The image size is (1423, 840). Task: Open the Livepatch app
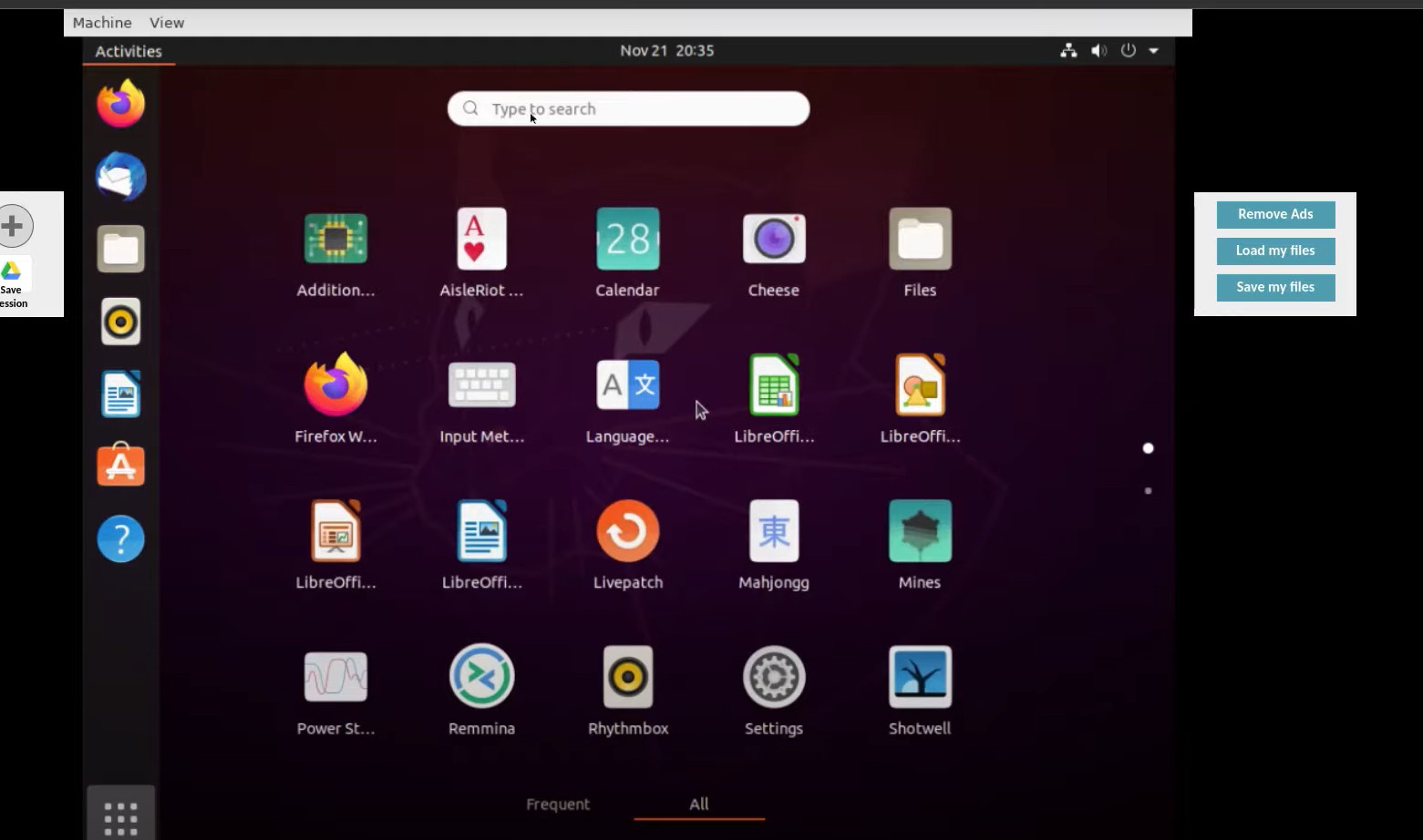[x=627, y=545]
